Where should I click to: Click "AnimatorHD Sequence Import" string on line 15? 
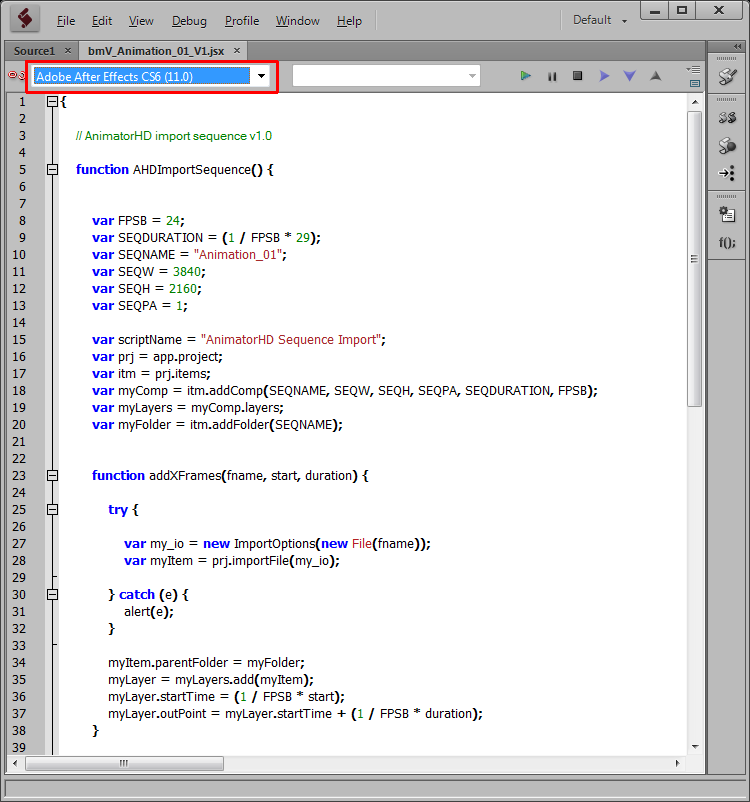pyautogui.click(x=291, y=340)
